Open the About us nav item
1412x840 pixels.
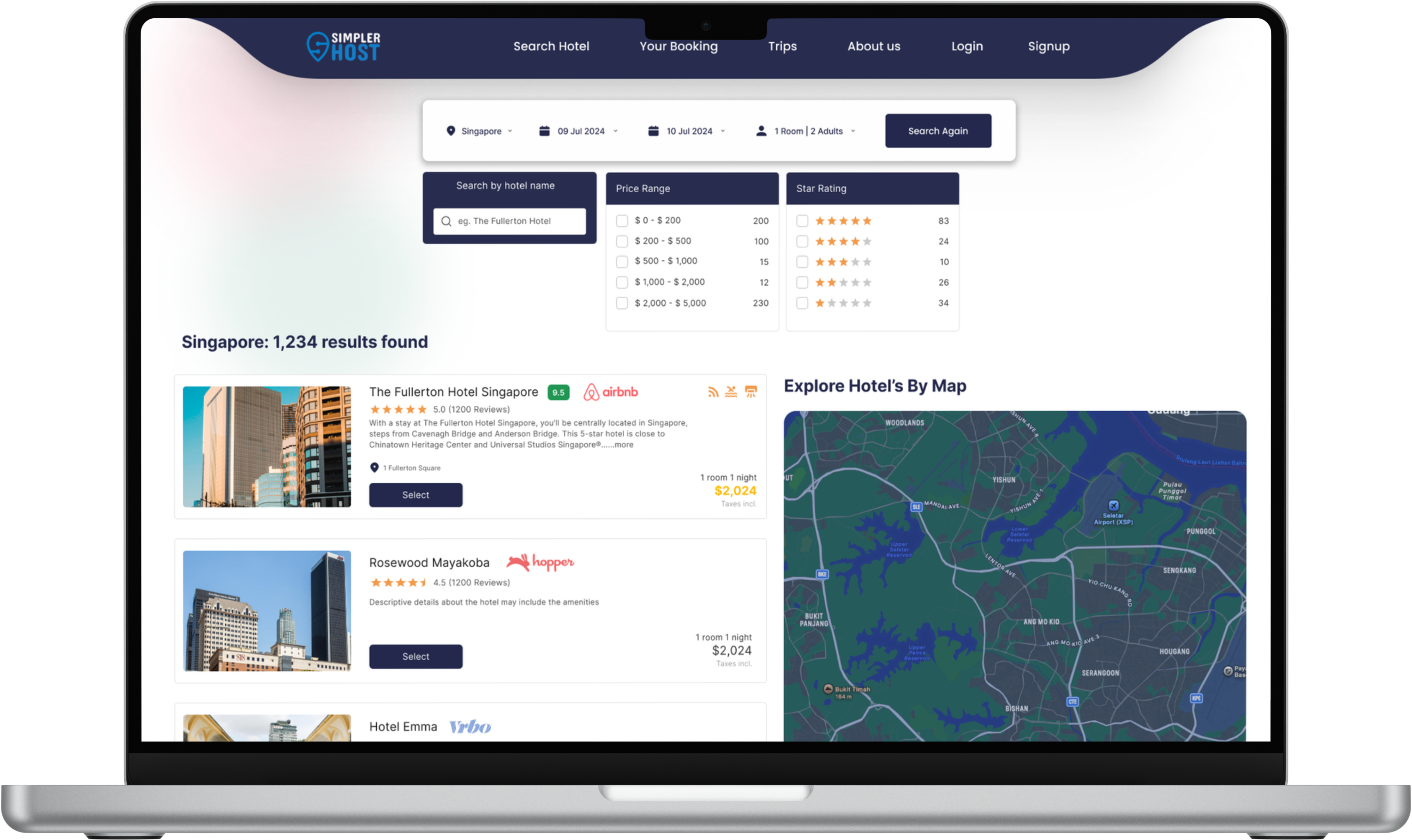pyautogui.click(x=873, y=47)
